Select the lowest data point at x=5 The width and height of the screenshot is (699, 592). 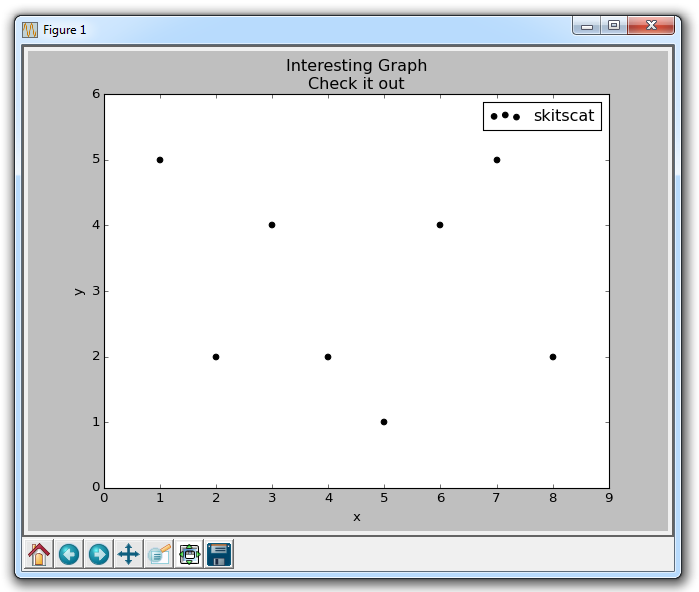pyautogui.click(x=384, y=422)
